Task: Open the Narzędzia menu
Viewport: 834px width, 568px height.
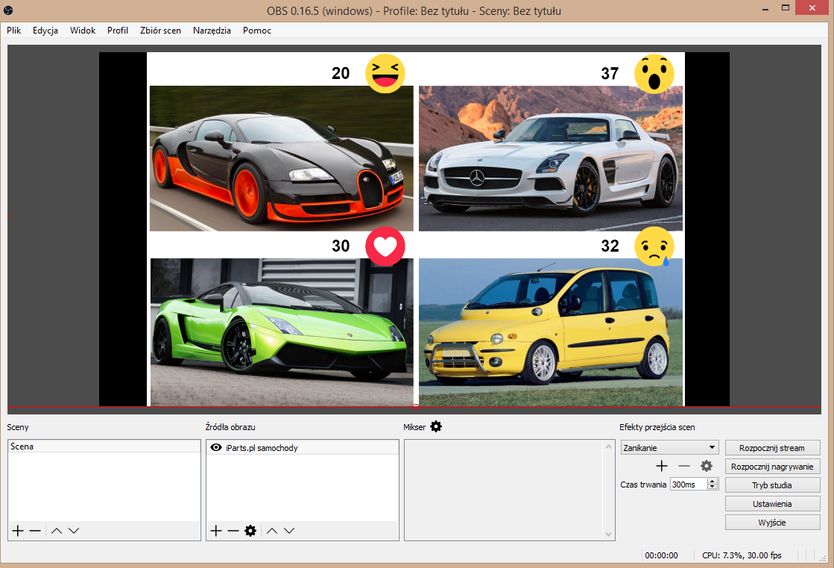Action: click(x=213, y=30)
